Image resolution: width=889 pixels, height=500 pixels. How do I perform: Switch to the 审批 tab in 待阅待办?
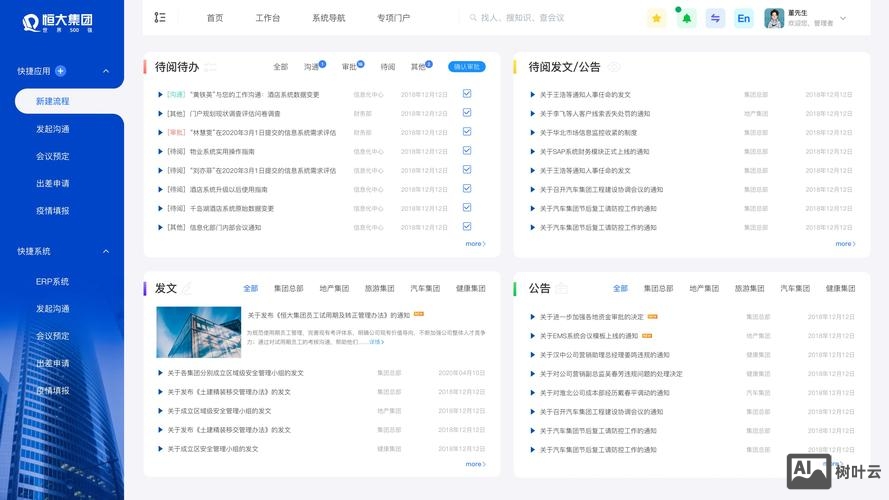[x=350, y=67]
